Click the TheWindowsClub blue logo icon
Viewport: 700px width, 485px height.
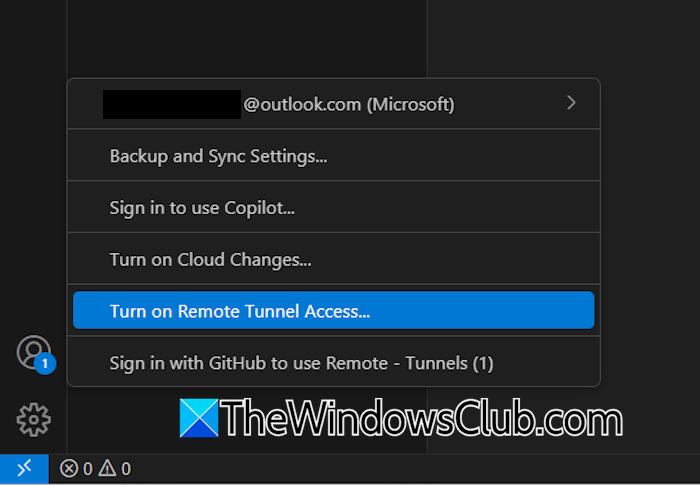[x=198, y=420]
